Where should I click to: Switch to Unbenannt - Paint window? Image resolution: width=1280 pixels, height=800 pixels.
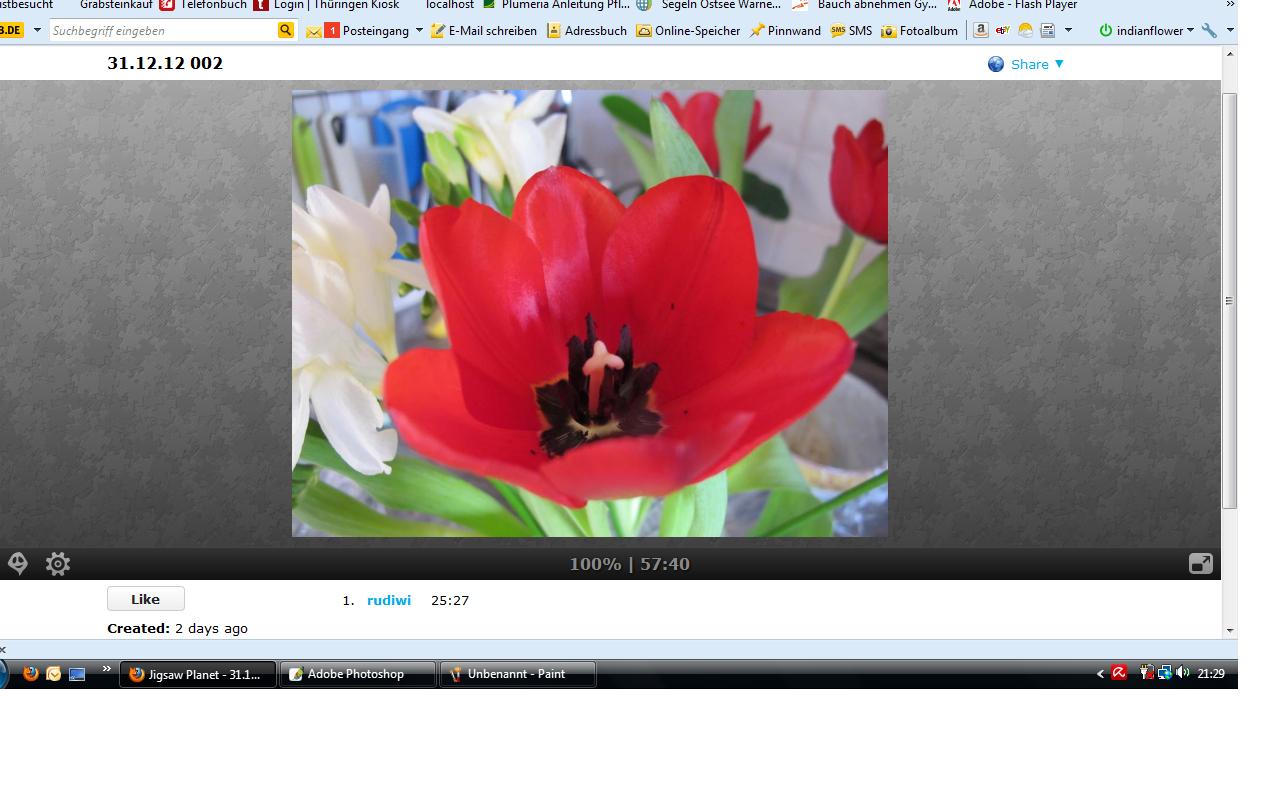click(x=517, y=674)
